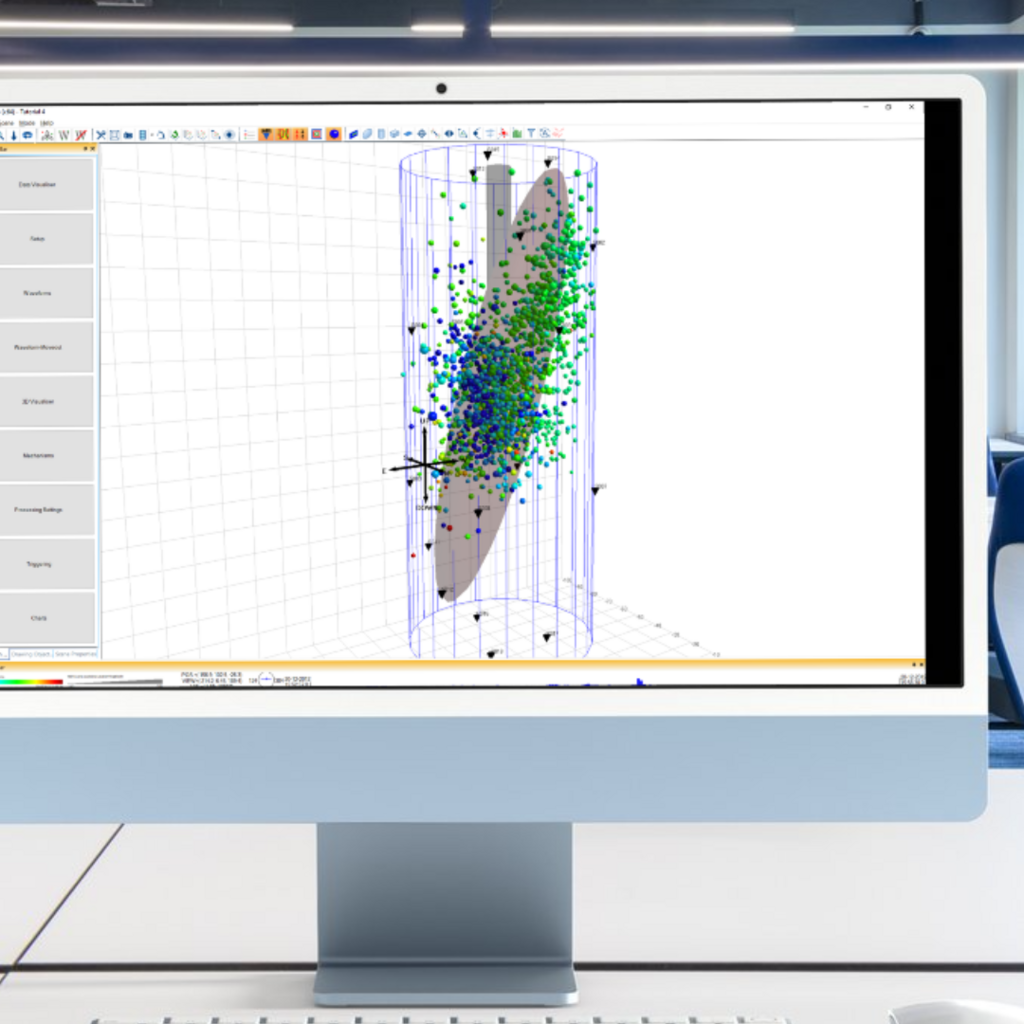The height and width of the screenshot is (1024, 1024).
Task: Click the red W waveform toolbar icon
Action: 80,135
